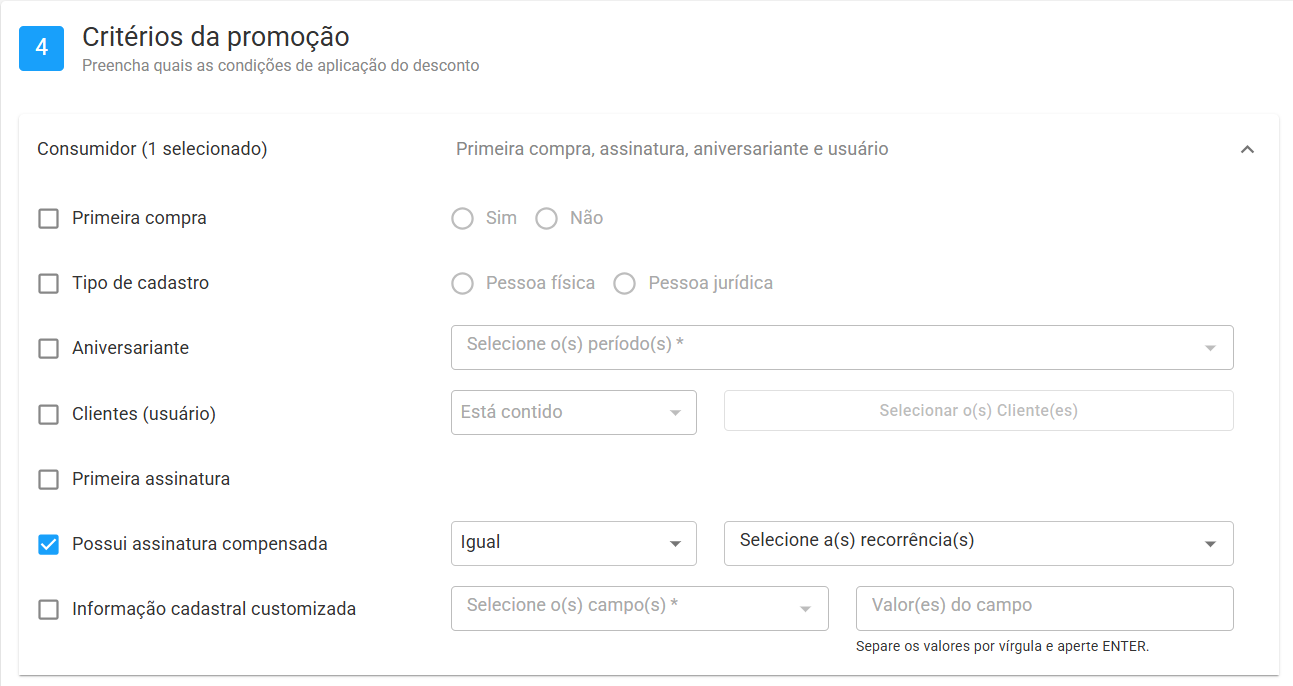Click the Valor(es) do campo input

[x=1045, y=608]
